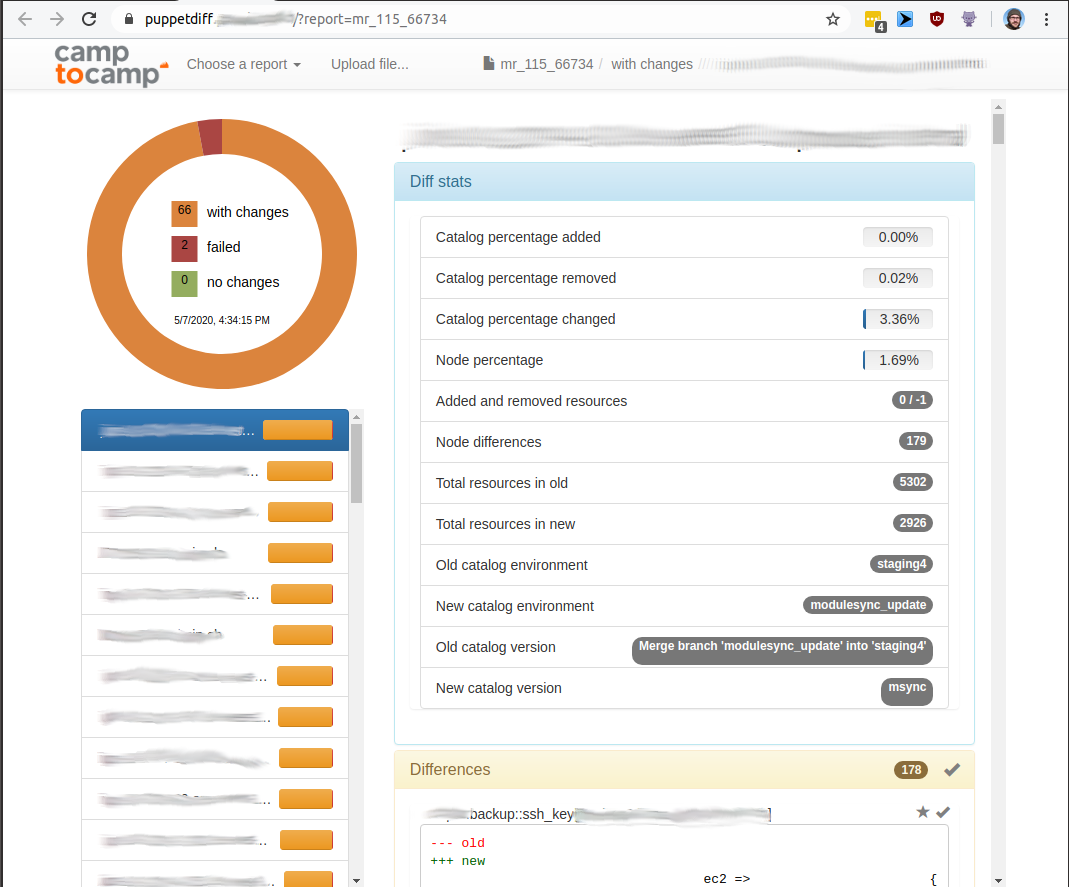Click the 'with changes' breadcrumb

(x=652, y=64)
